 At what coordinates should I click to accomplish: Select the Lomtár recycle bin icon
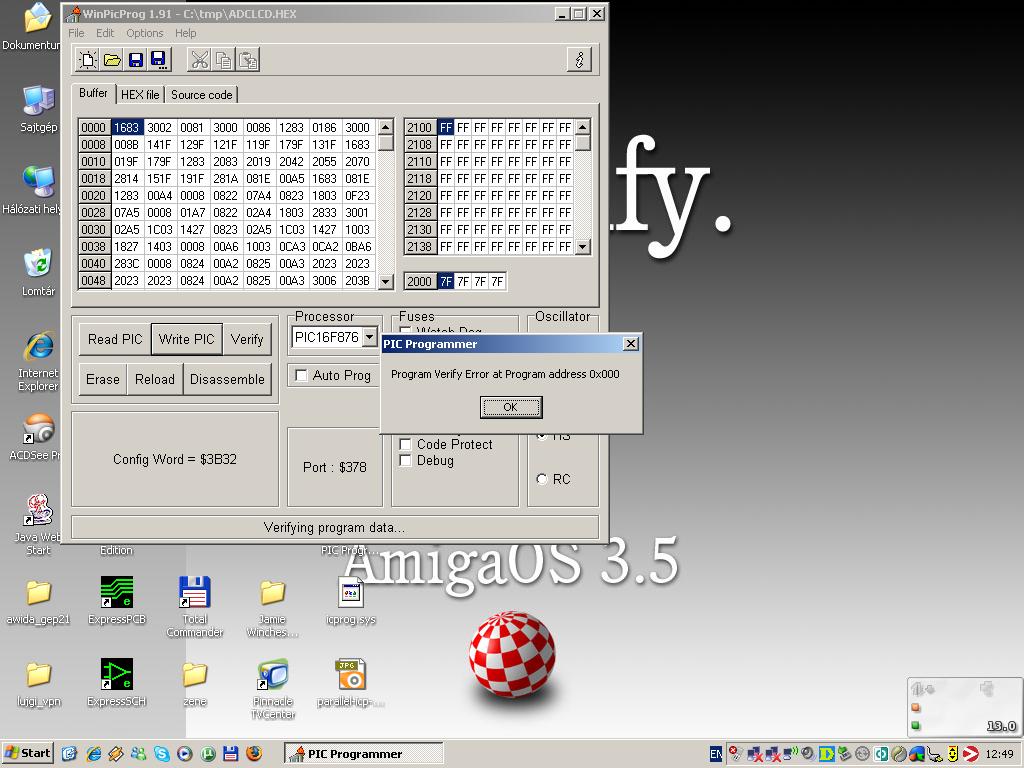pos(38,273)
